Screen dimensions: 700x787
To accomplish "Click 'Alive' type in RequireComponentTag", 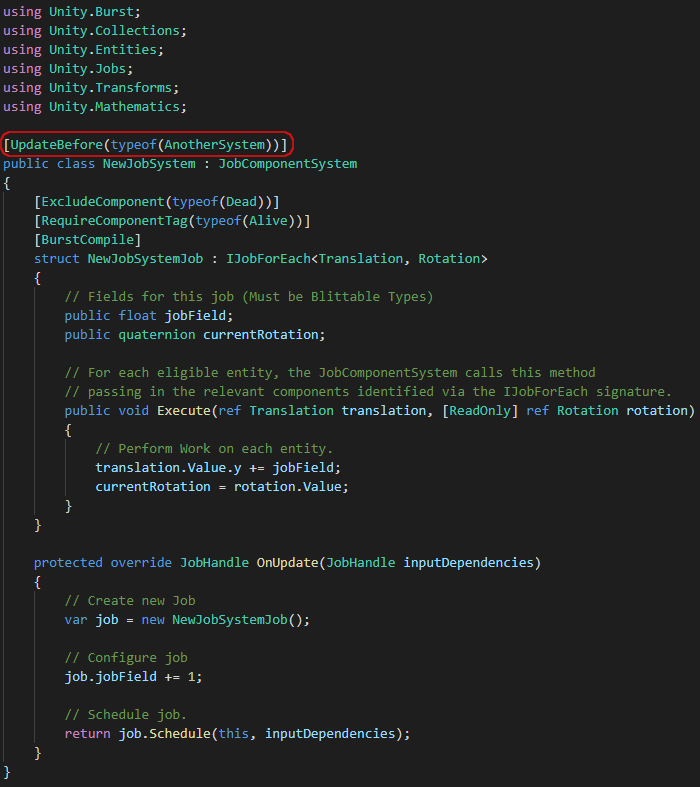I will coord(268,221).
